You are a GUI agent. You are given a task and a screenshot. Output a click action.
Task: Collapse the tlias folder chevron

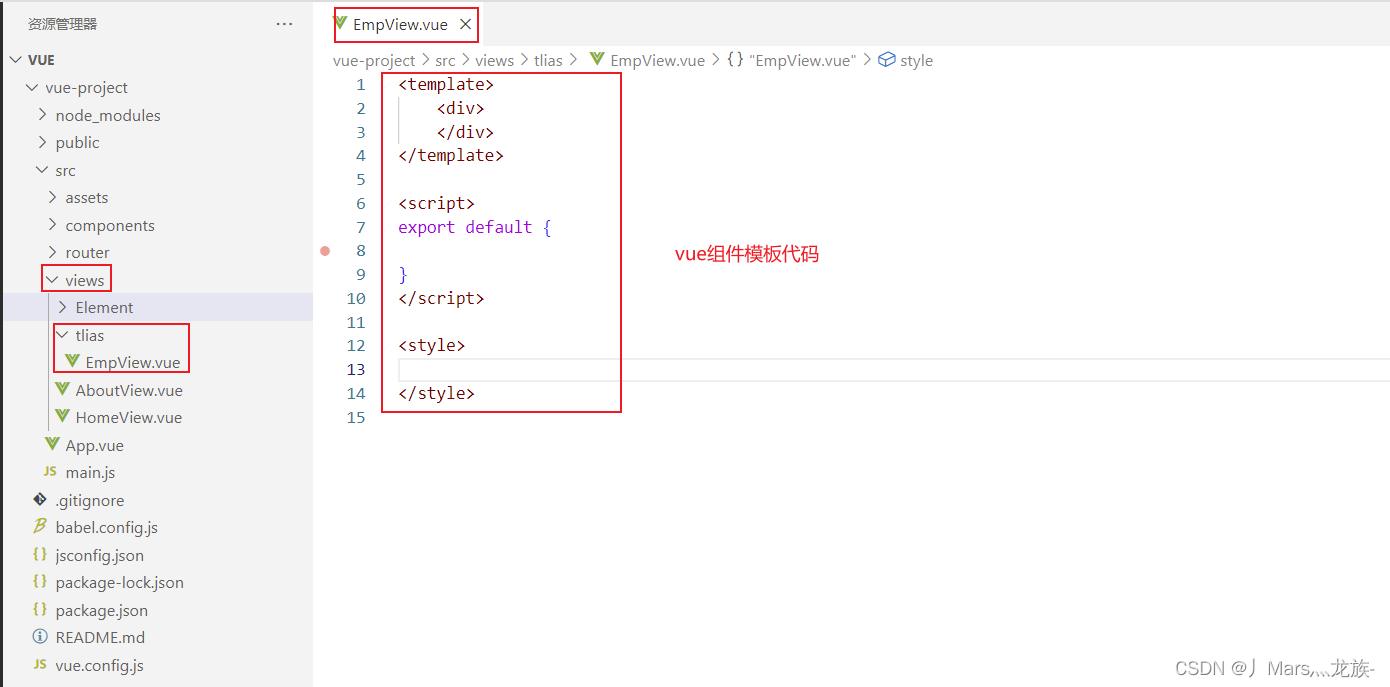pyautogui.click(x=63, y=335)
